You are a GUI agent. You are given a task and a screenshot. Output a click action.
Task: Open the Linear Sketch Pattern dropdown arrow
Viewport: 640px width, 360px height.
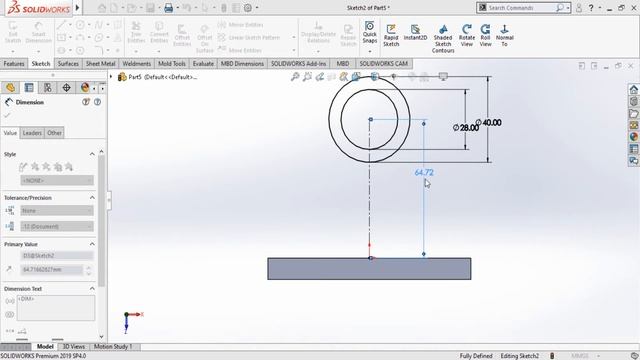[294, 38]
